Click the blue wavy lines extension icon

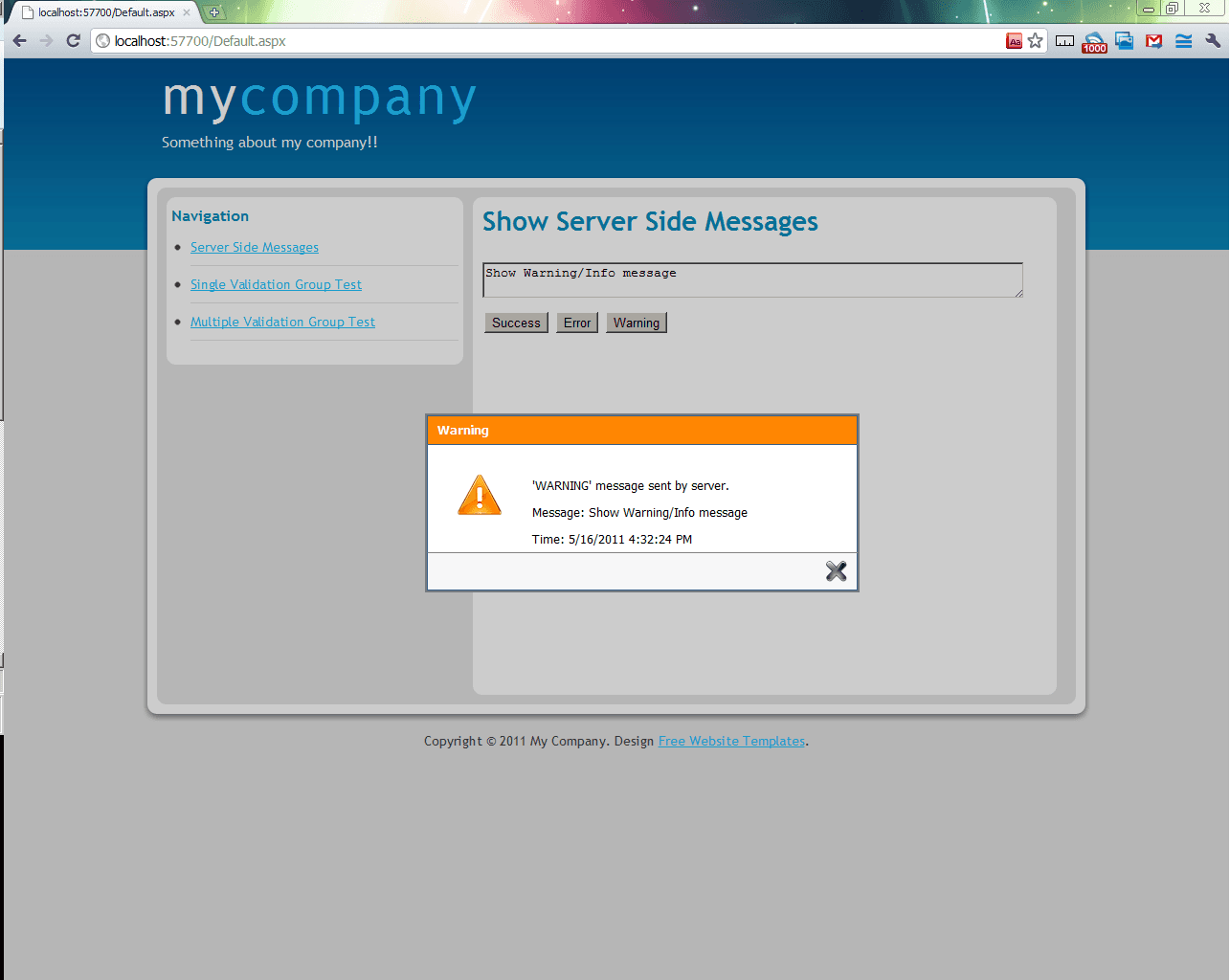1183,40
